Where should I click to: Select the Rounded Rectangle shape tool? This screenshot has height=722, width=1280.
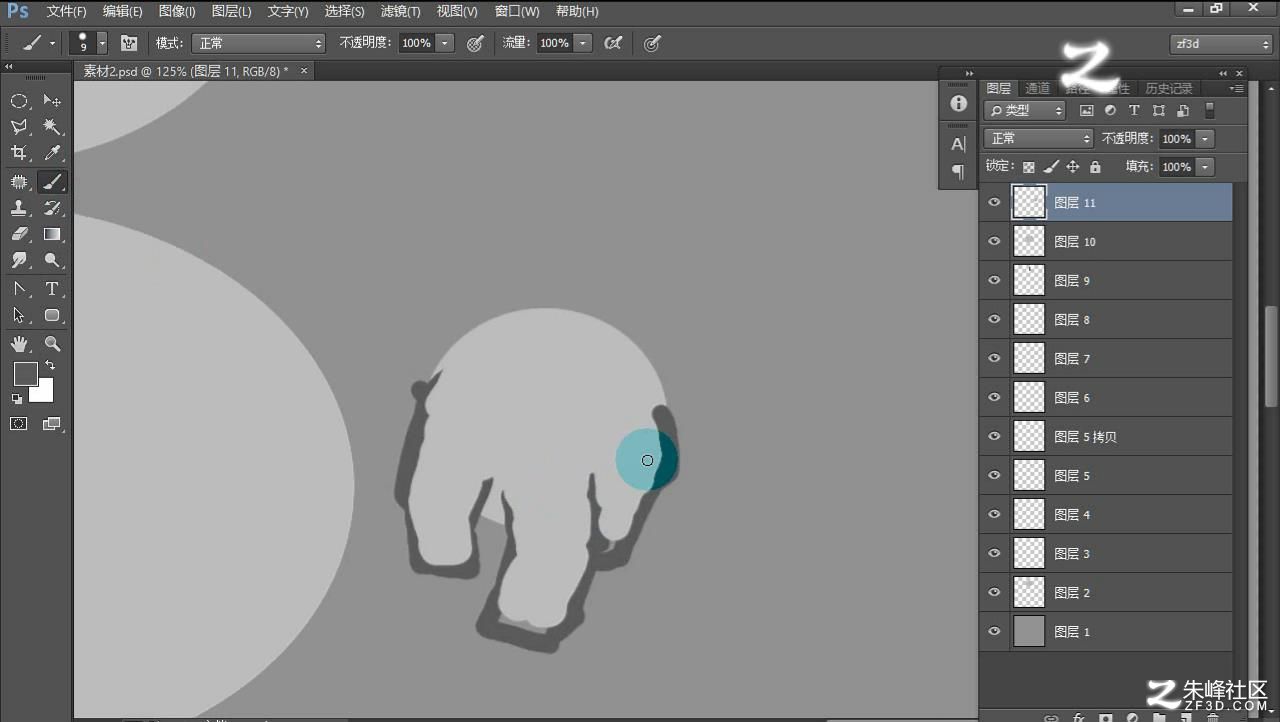coord(52,315)
